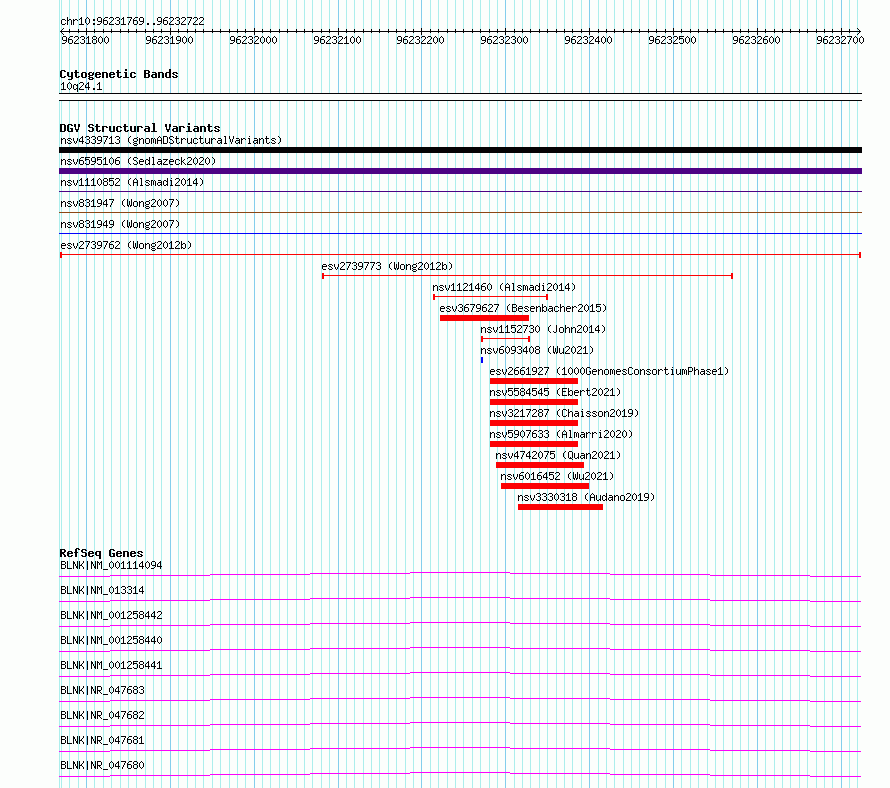Image resolution: width=890 pixels, height=788 pixels.
Task: Open gene BLNK|NR_047683
Action: (102, 690)
